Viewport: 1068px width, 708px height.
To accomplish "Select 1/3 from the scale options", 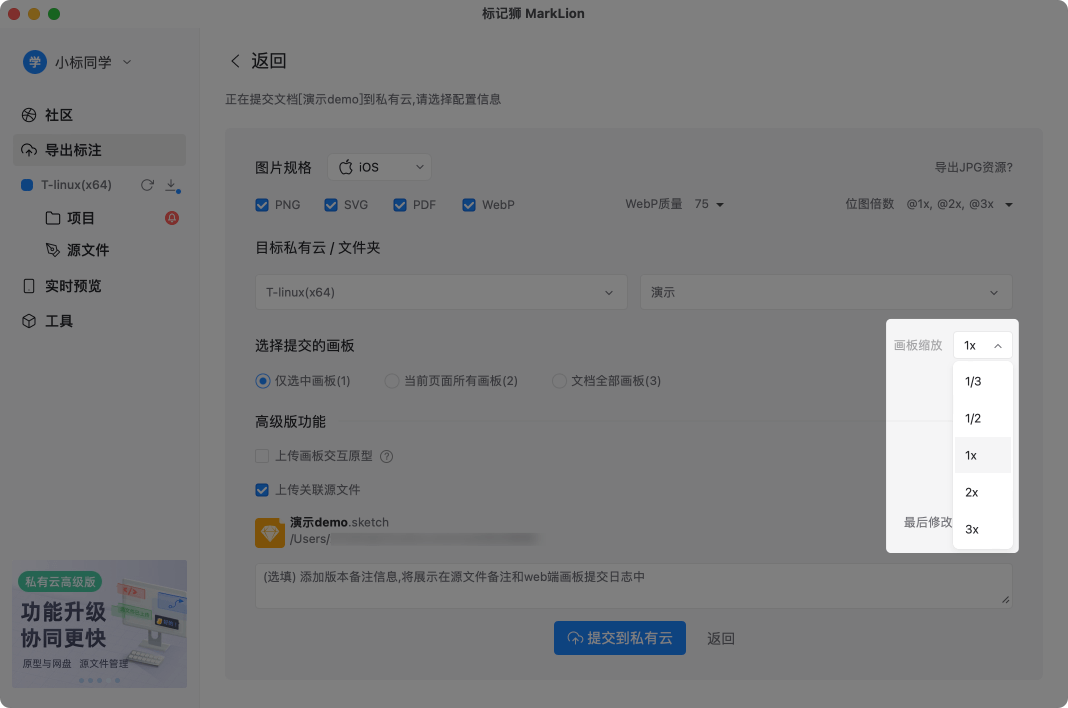I will (x=973, y=381).
